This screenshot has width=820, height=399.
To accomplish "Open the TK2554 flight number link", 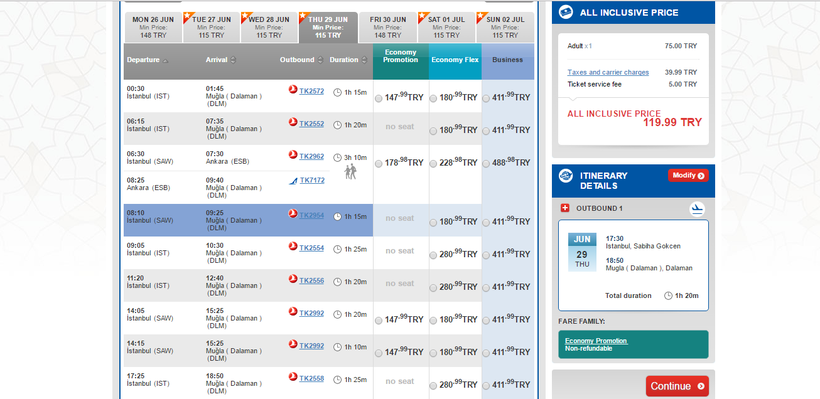I will coord(312,248).
